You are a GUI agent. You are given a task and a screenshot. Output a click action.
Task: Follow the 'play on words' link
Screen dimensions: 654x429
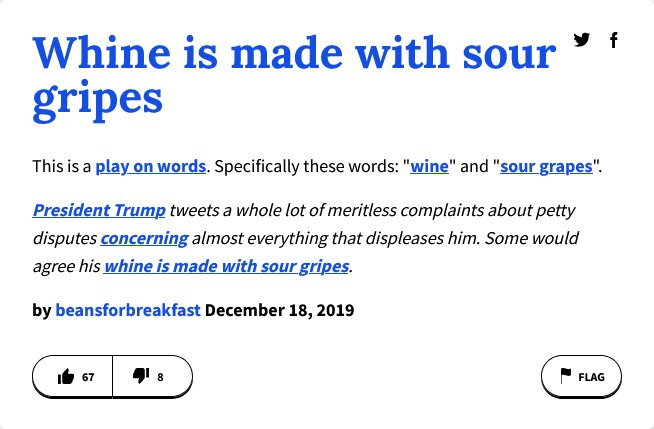point(151,166)
